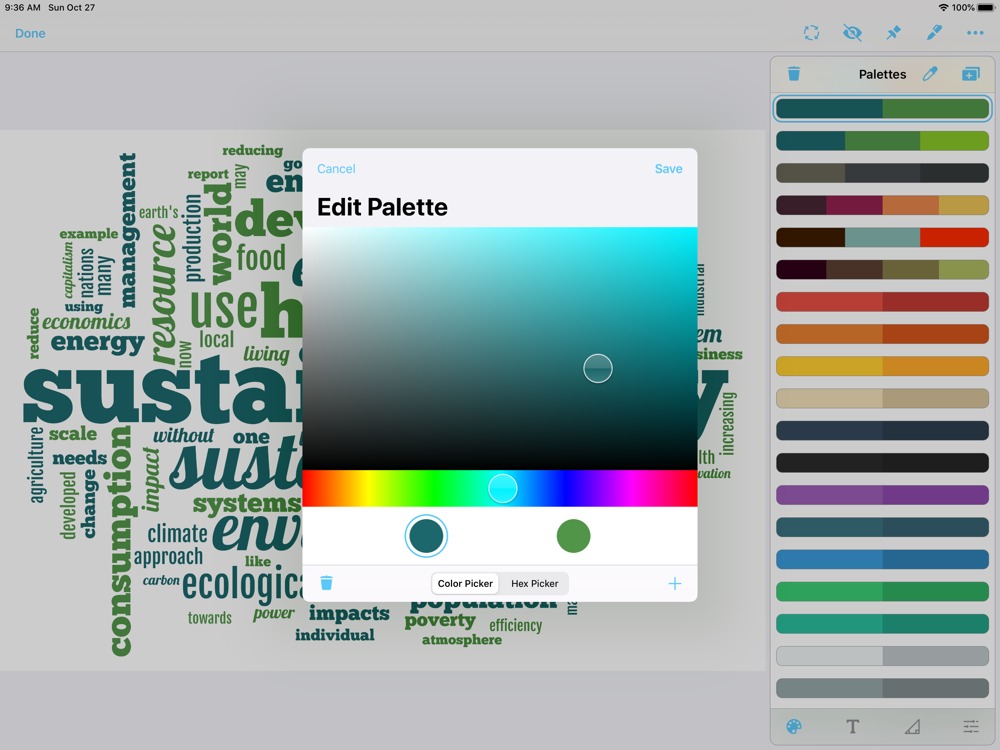Choose the dark gray bottom palette
The width and height of the screenshot is (1000, 750).
883,688
